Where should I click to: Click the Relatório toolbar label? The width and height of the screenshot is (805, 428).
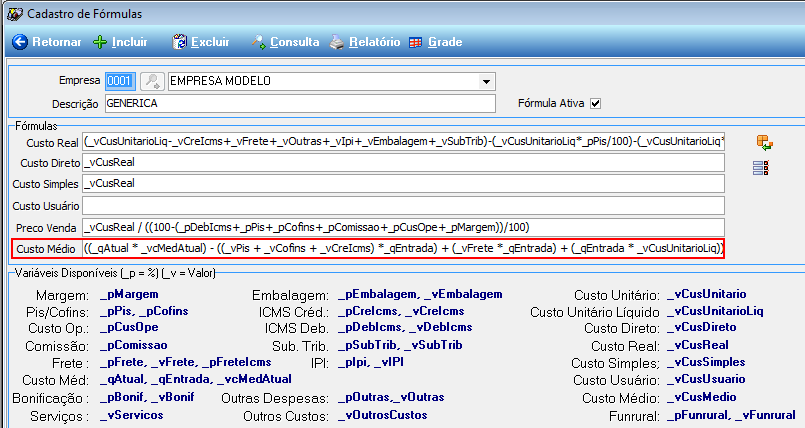374,42
